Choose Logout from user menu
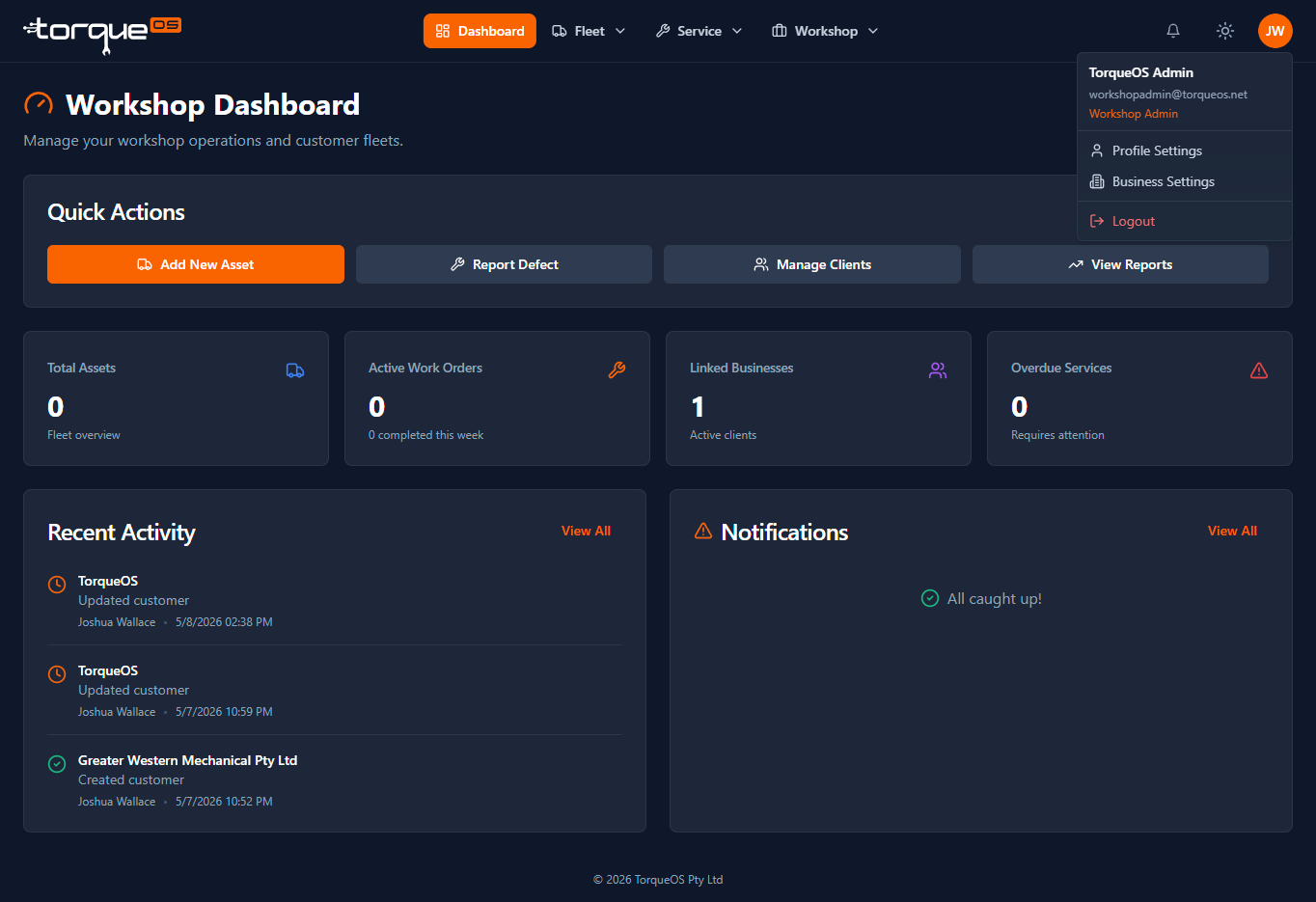 [1185, 221]
